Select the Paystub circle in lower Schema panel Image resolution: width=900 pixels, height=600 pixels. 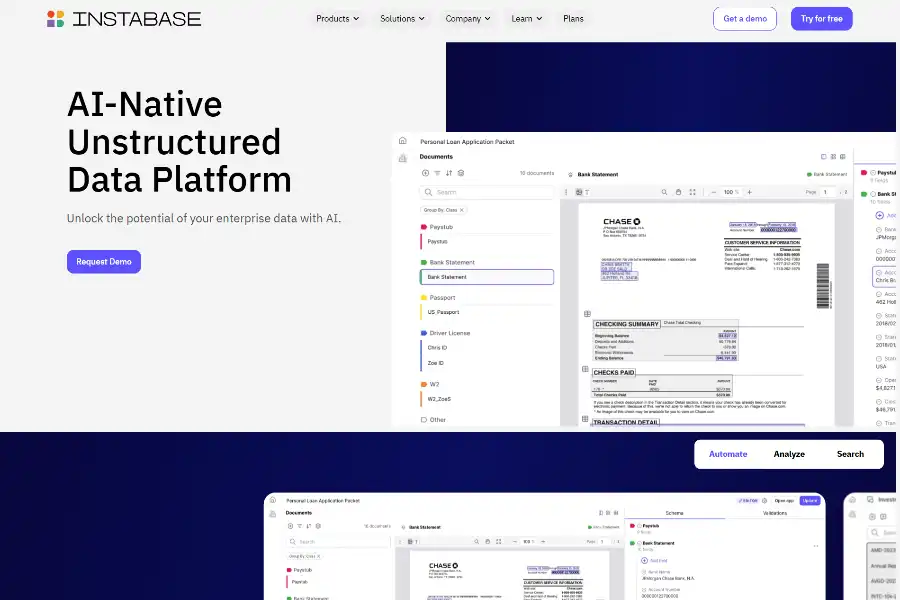(639, 526)
